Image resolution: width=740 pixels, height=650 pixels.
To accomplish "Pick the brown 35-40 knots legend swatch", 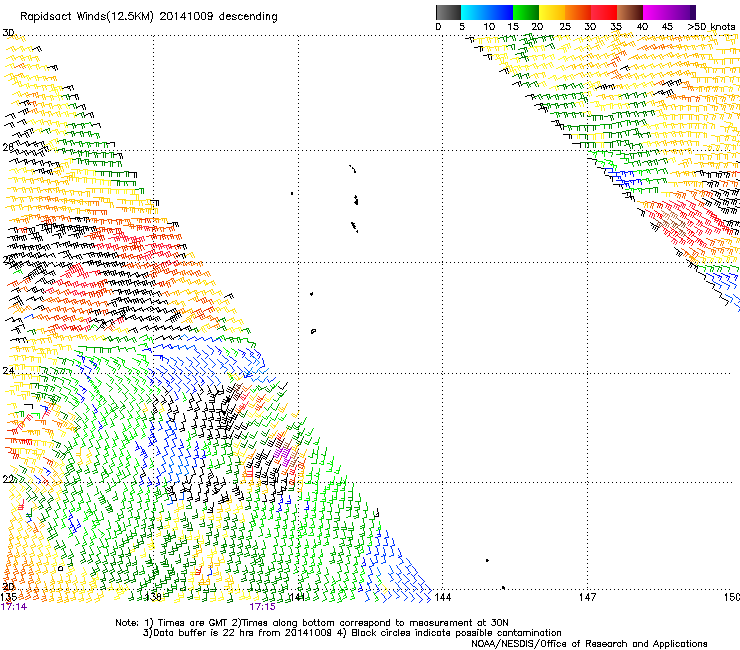I will (x=630, y=12).
